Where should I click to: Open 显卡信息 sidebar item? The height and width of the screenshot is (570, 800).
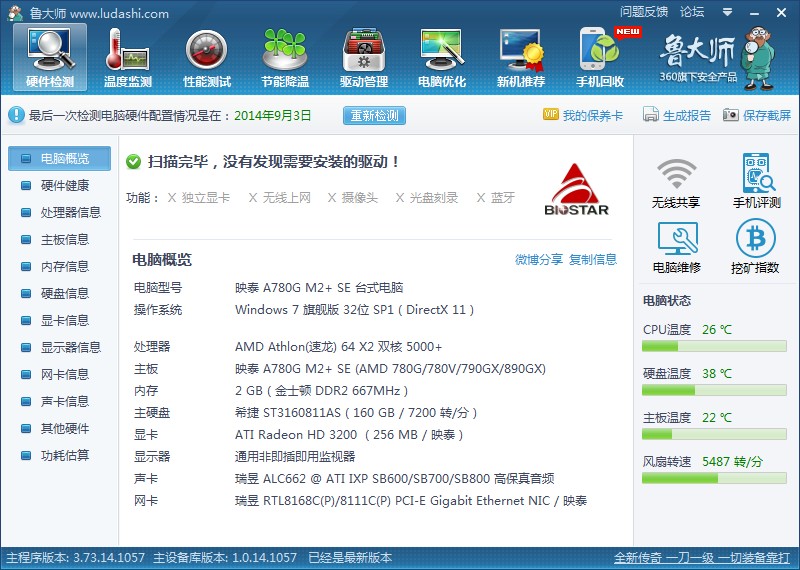click(x=64, y=321)
